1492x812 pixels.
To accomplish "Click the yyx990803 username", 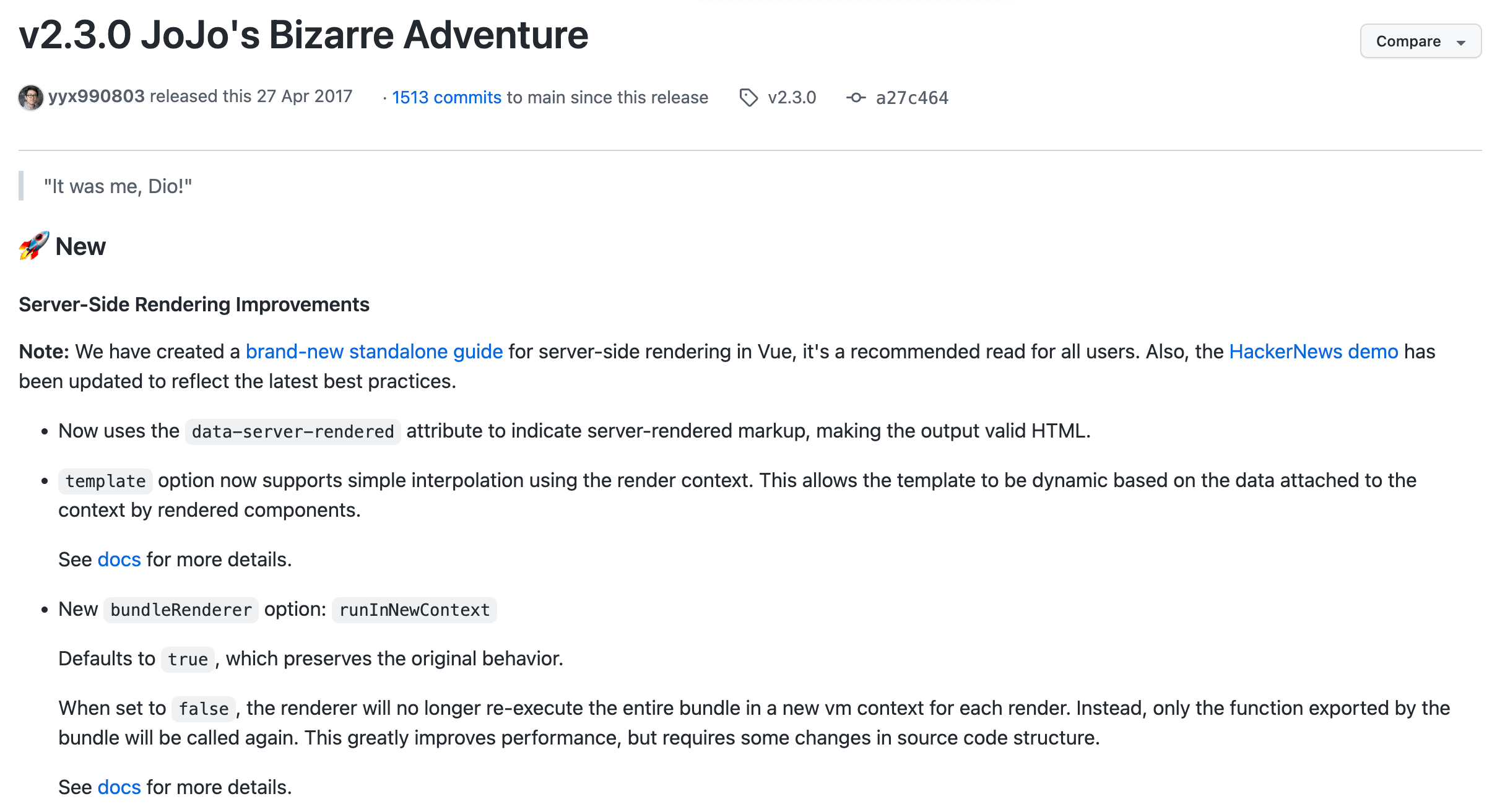I will tap(97, 97).
